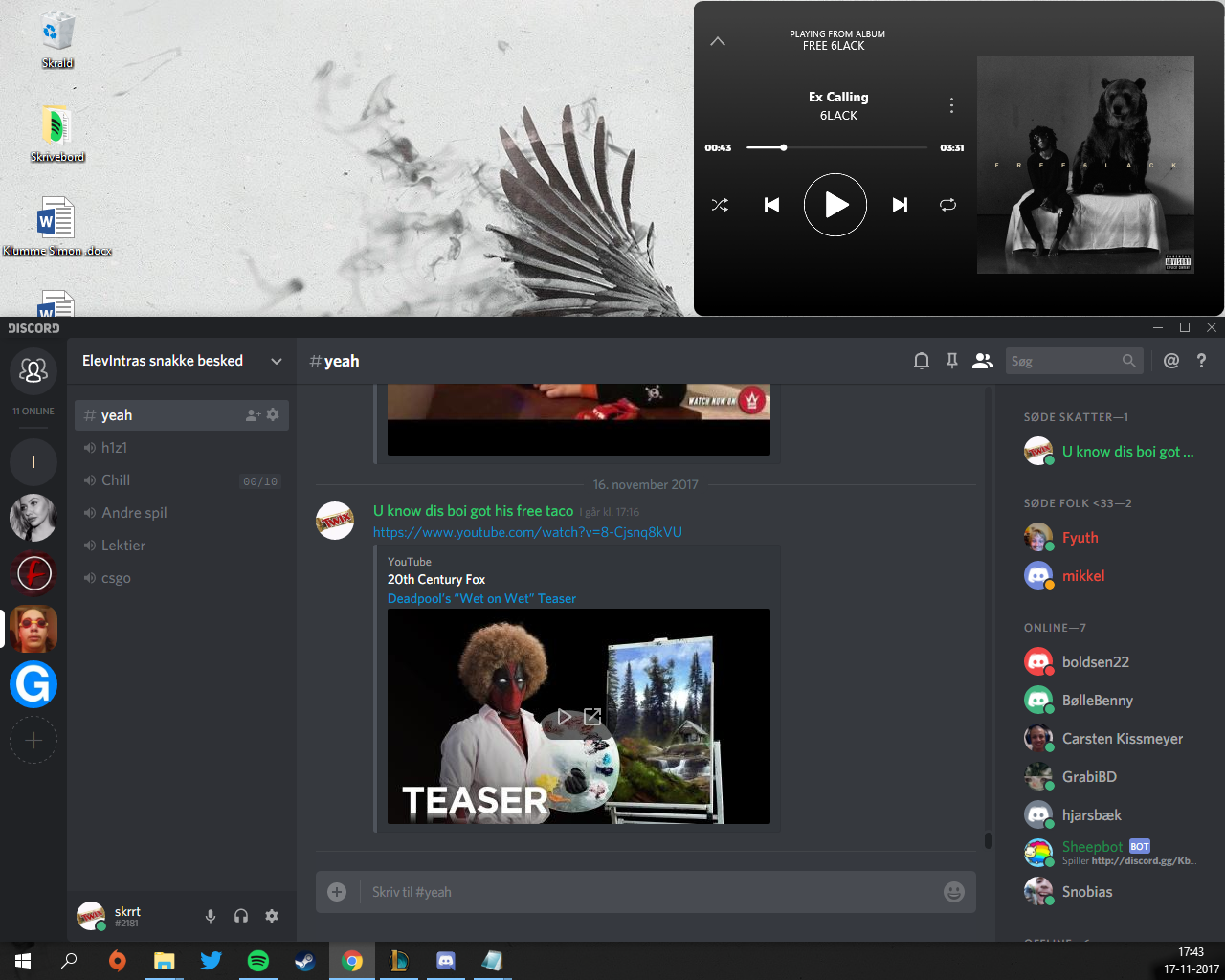Select the blue G server icon
Viewport: 1225px width, 980px height.
pyautogui.click(x=33, y=684)
